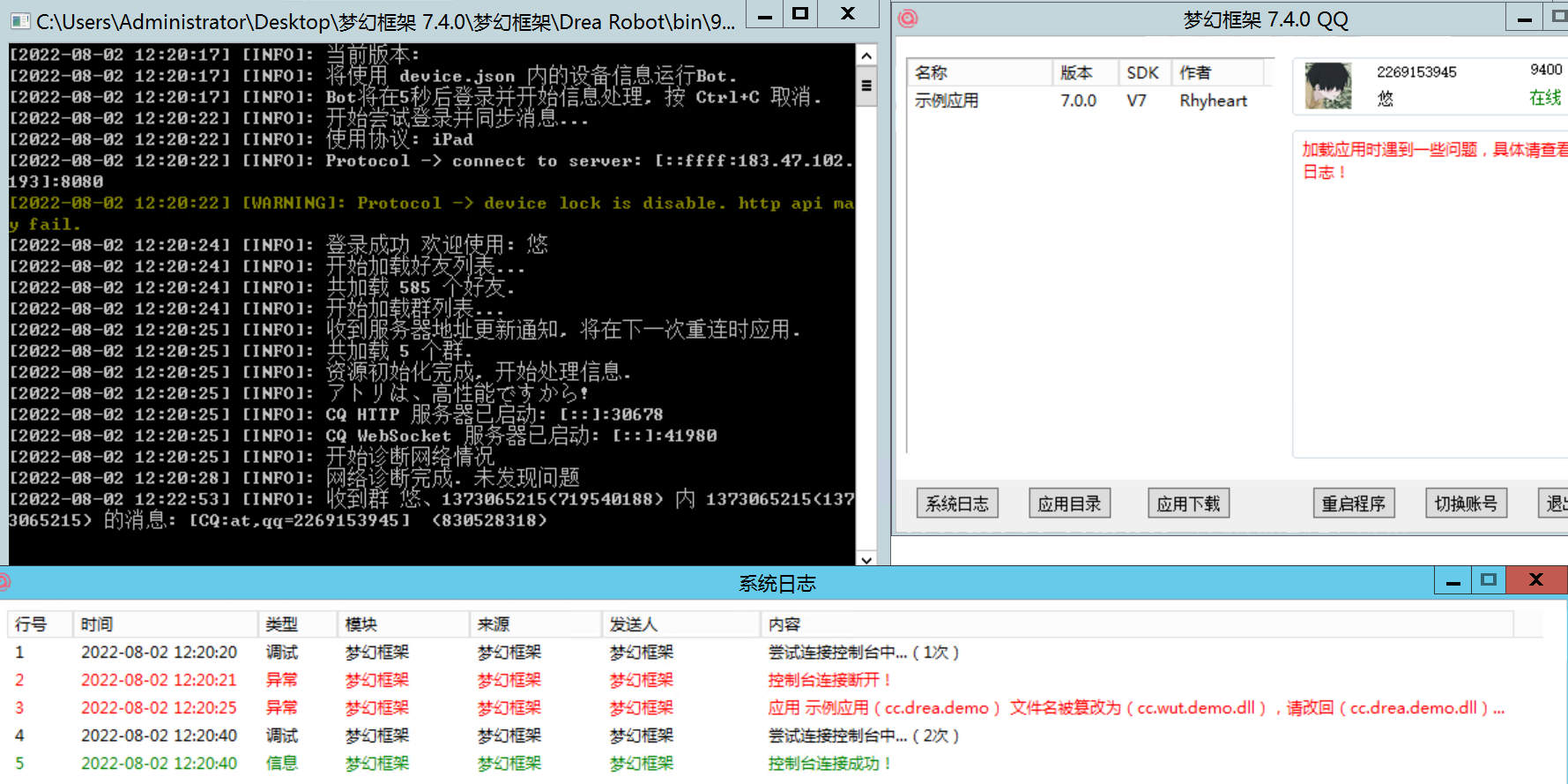This screenshot has width=1568, height=784.
Task: Minimize the 梦幻框架 7.4.0 QQ window
Action: coord(1524,18)
